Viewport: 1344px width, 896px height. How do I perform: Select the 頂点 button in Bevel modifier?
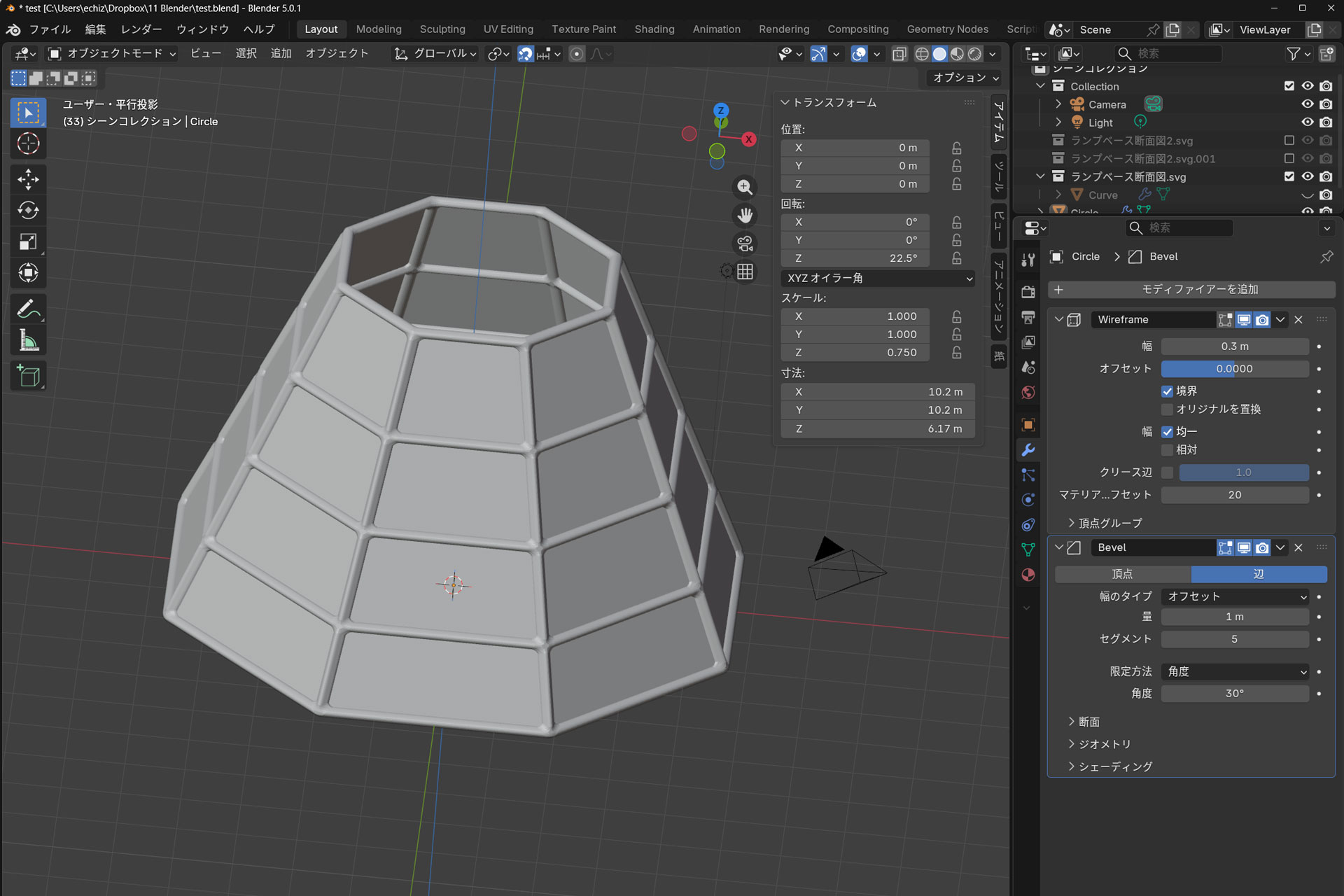1122,574
